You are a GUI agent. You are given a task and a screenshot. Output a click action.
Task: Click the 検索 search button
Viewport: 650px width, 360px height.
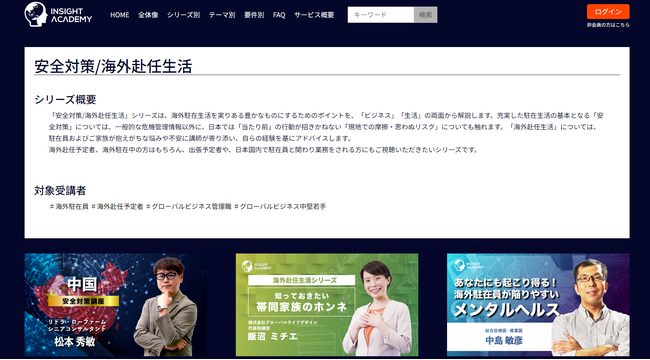(425, 15)
